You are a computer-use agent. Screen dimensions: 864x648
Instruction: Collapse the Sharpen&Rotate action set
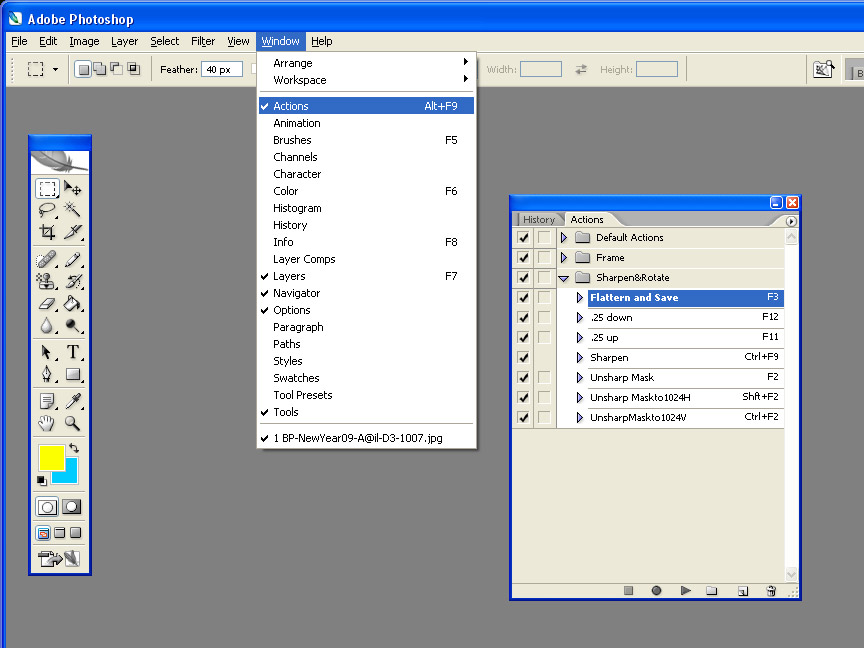[564, 278]
